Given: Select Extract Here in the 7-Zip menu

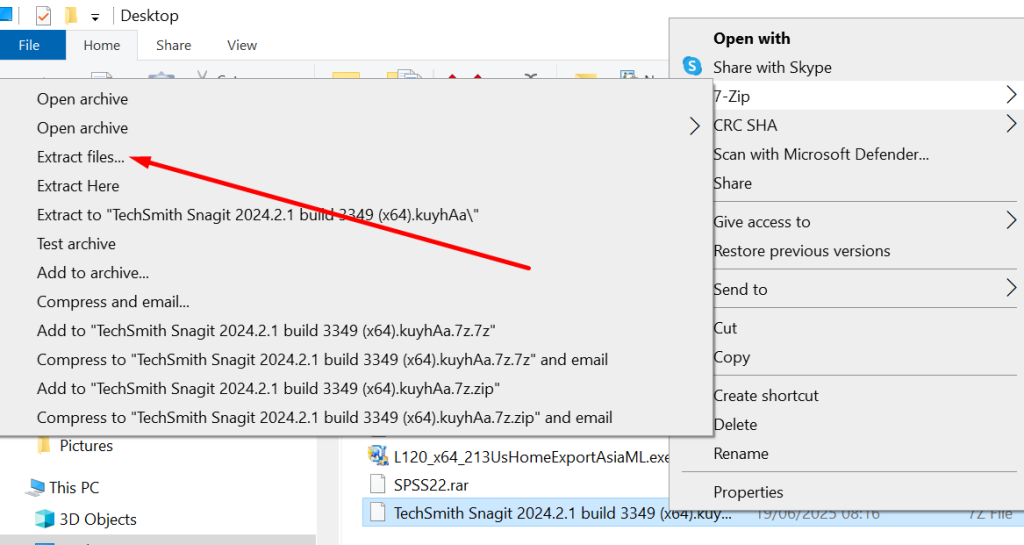Looking at the screenshot, I should 78,186.
